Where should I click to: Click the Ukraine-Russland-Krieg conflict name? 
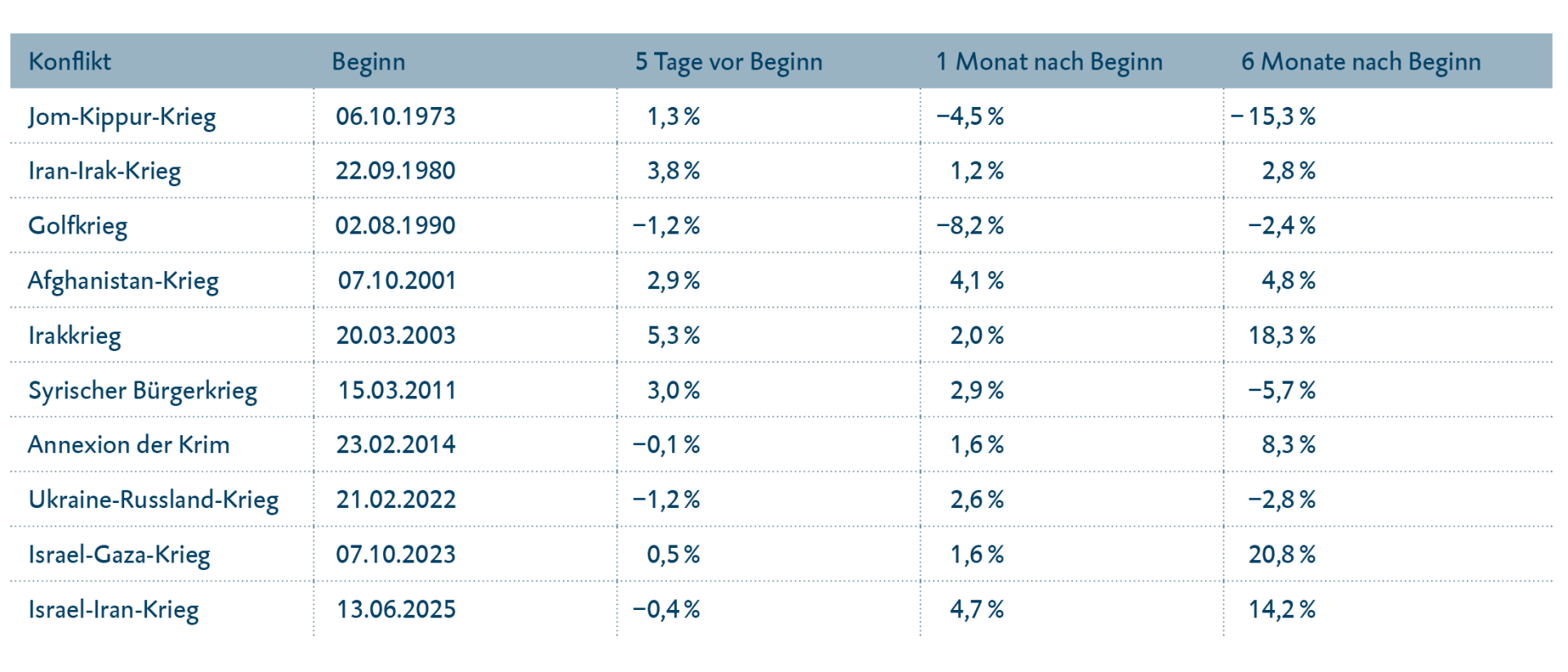(154, 500)
